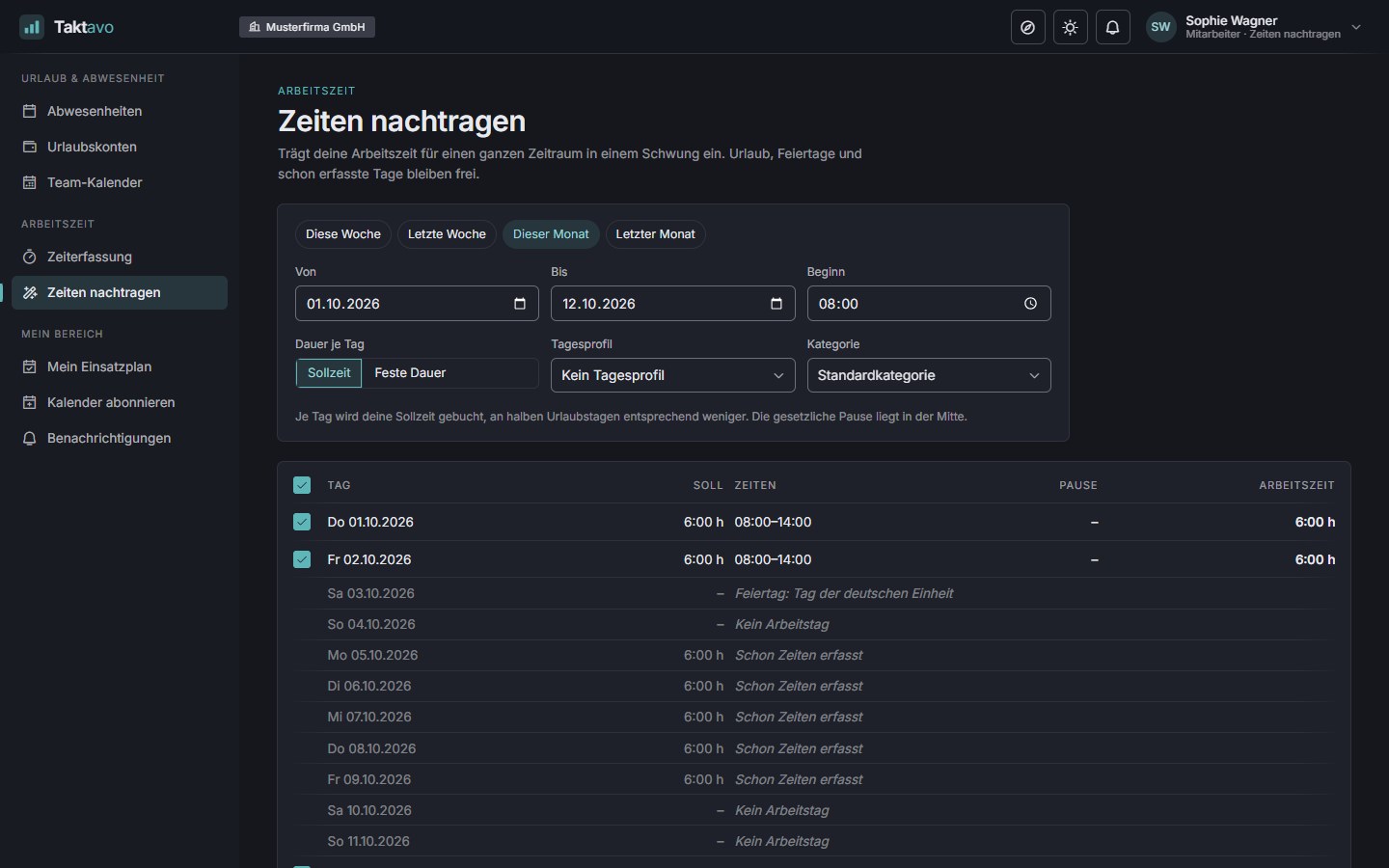This screenshot has width=1389, height=868.
Task: Choose the Letzte Woche preset
Action: (447, 234)
